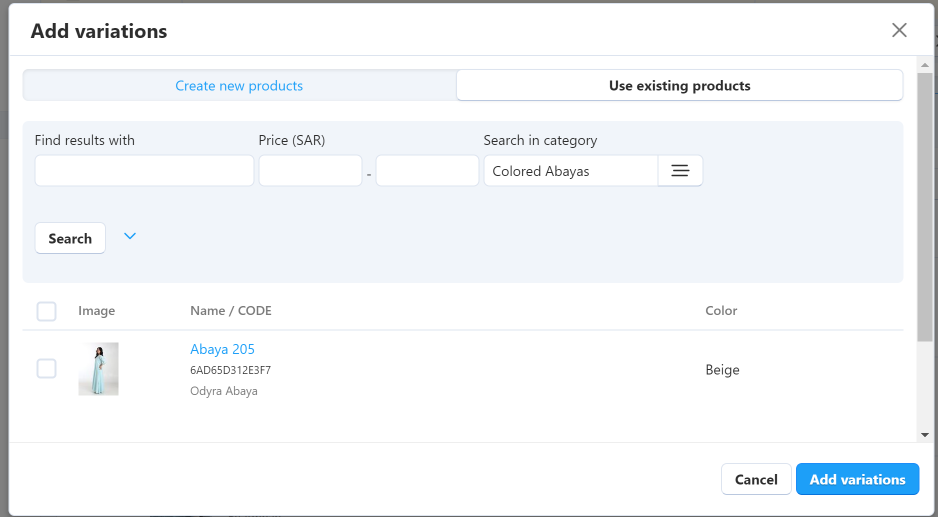
Task: Cancel adding variations
Action: (x=756, y=479)
